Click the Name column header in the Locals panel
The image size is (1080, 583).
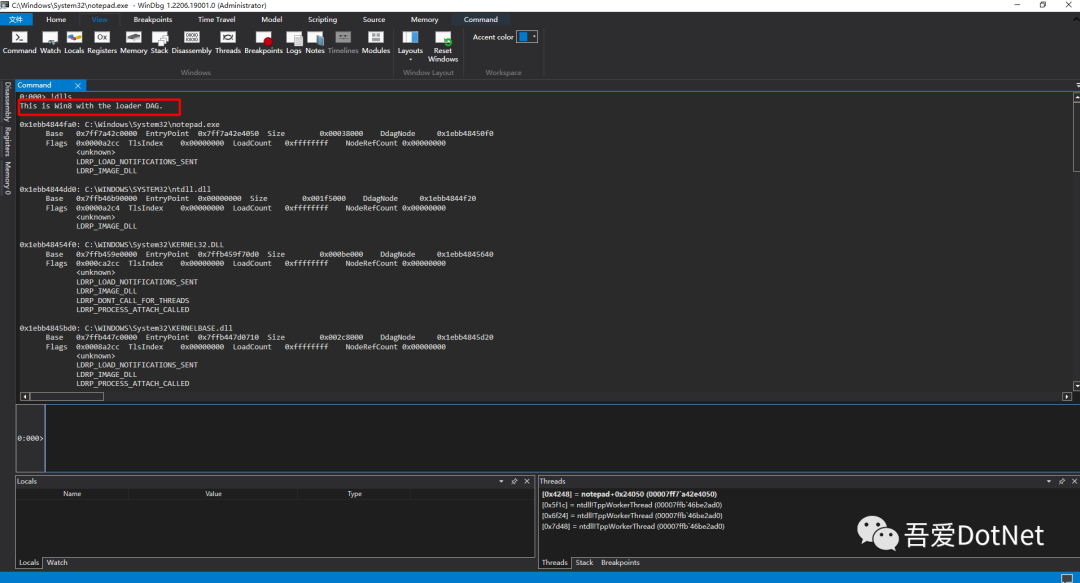72,494
